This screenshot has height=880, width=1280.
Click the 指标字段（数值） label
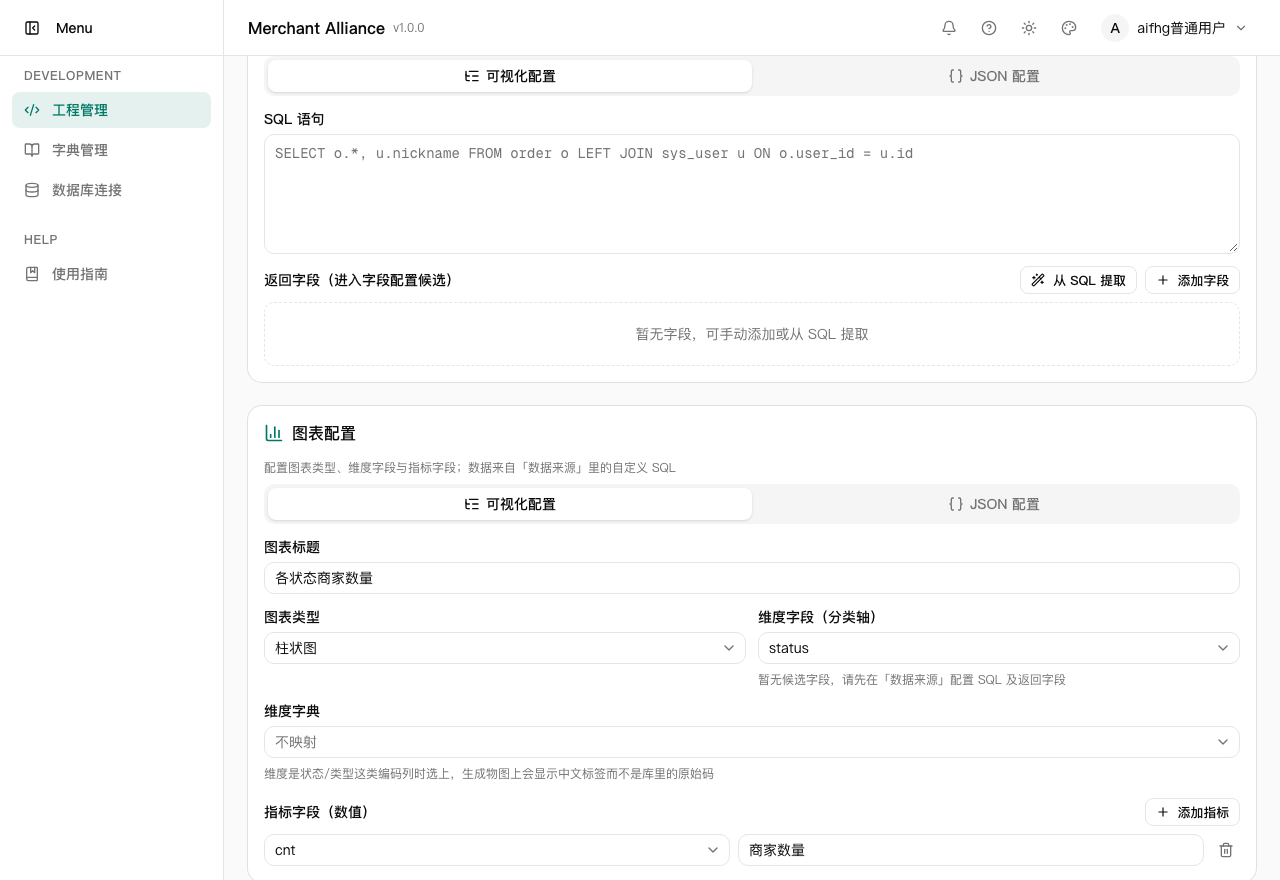tap(320, 812)
